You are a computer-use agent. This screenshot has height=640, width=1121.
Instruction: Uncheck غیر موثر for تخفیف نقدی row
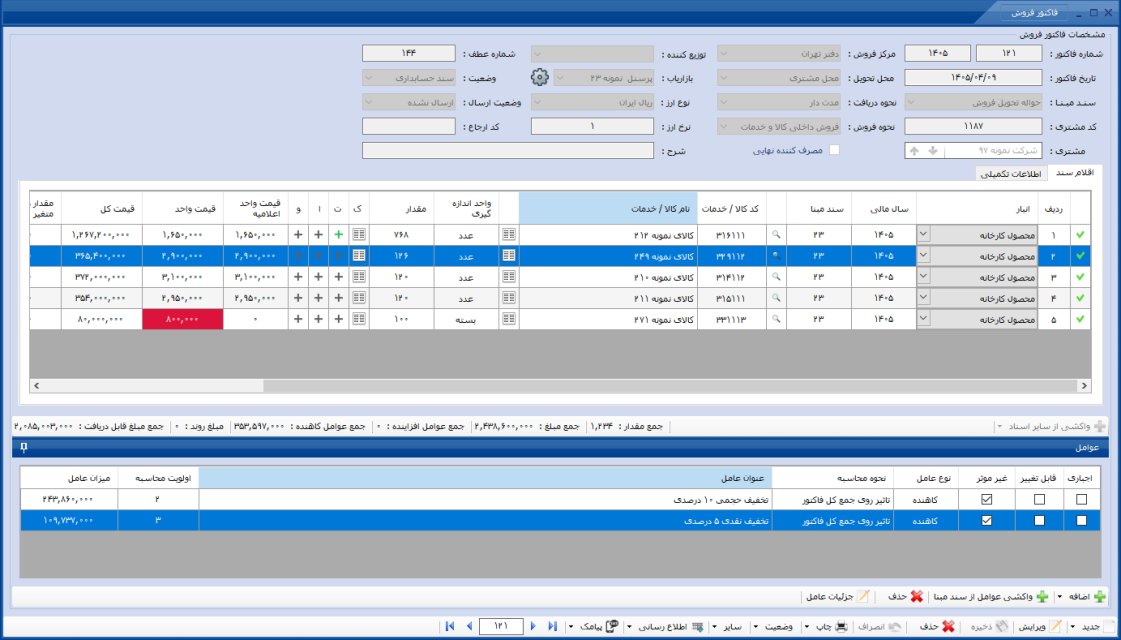(x=987, y=521)
